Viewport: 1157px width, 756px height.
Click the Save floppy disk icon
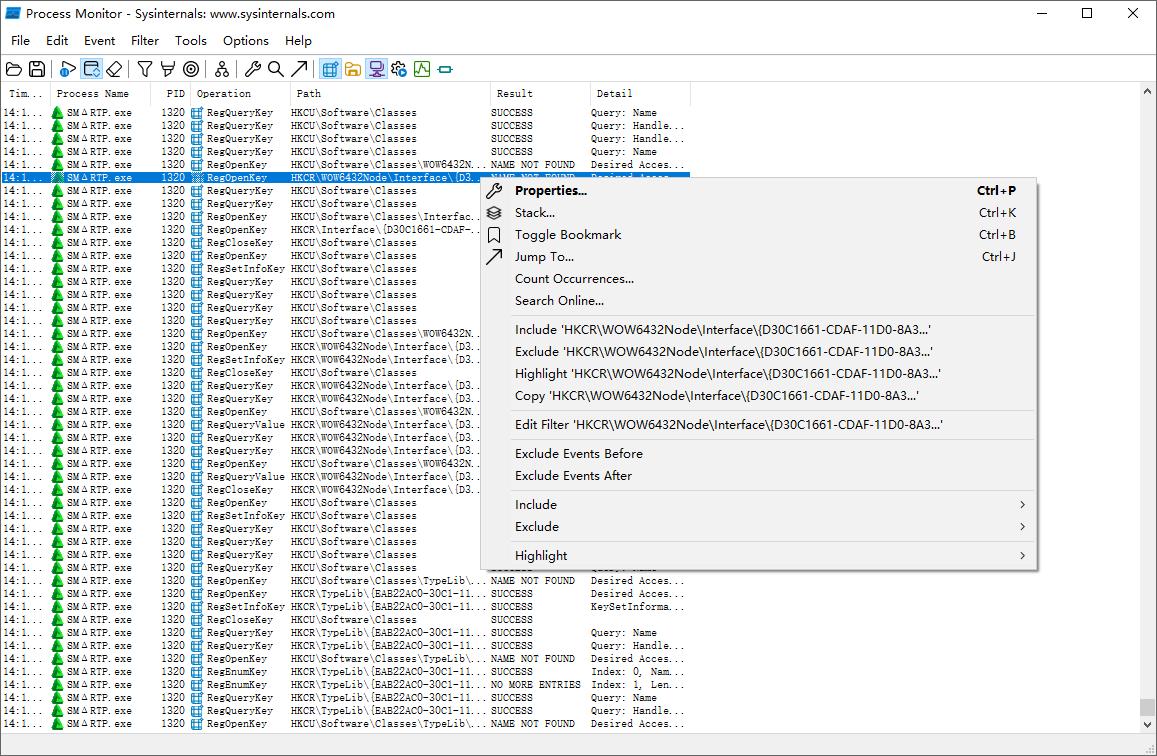point(37,69)
